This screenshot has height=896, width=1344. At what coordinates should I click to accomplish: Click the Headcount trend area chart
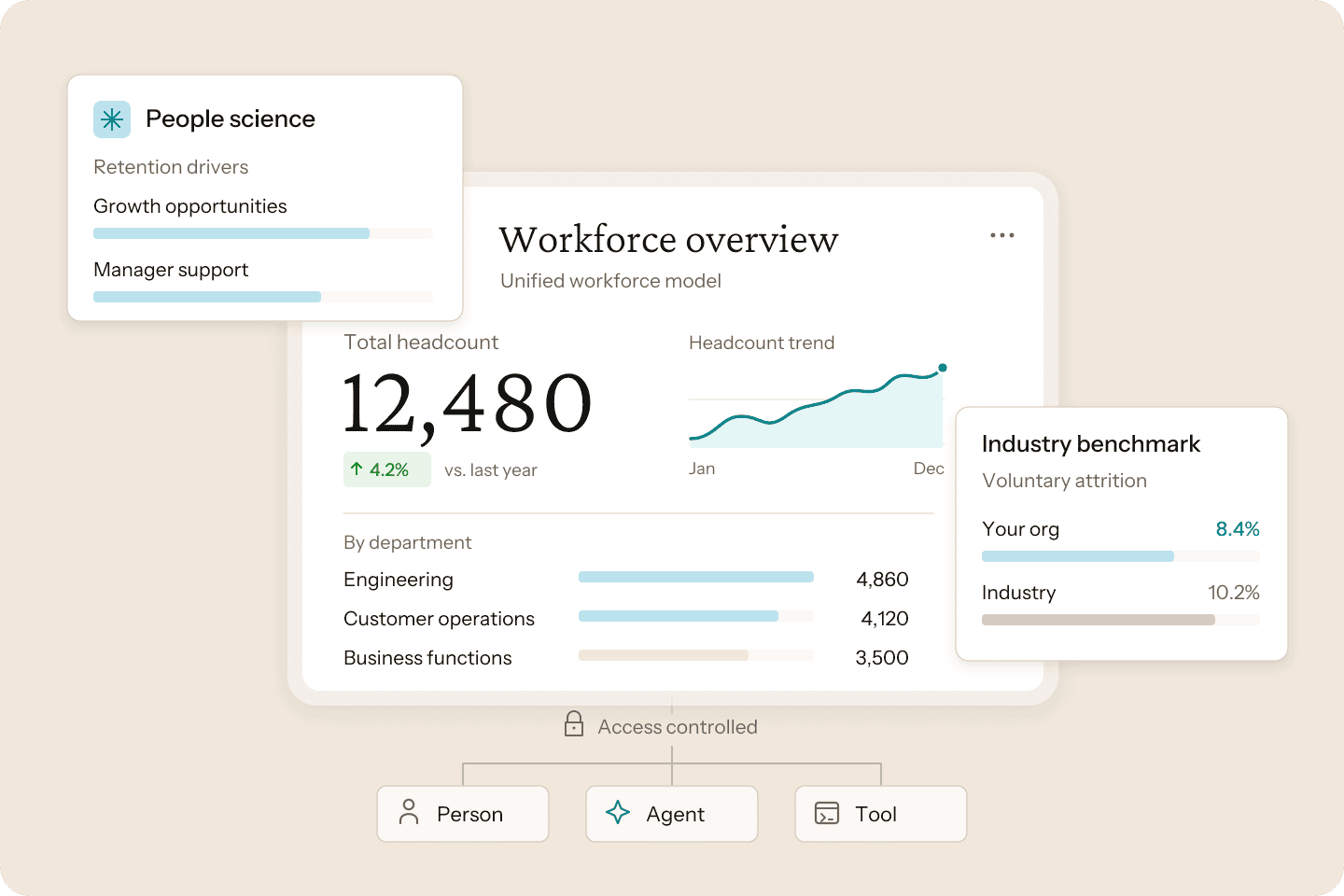pyautogui.click(x=817, y=407)
